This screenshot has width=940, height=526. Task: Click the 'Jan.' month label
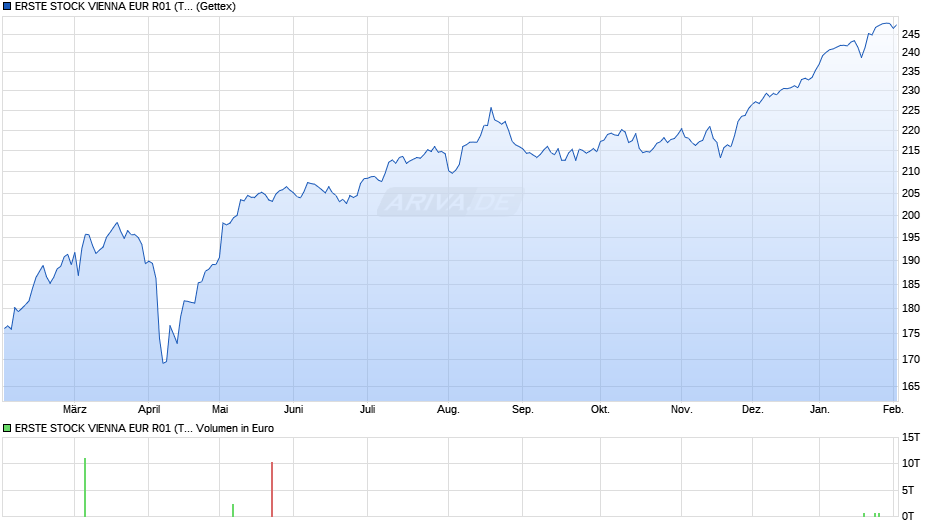(x=820, y=409)
